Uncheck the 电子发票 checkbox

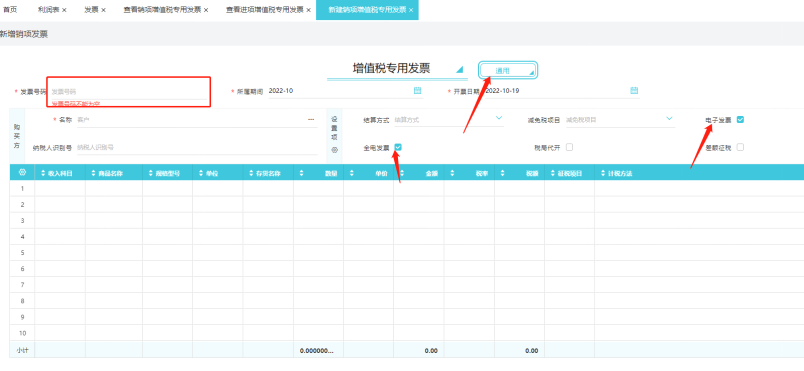(740, 119)
